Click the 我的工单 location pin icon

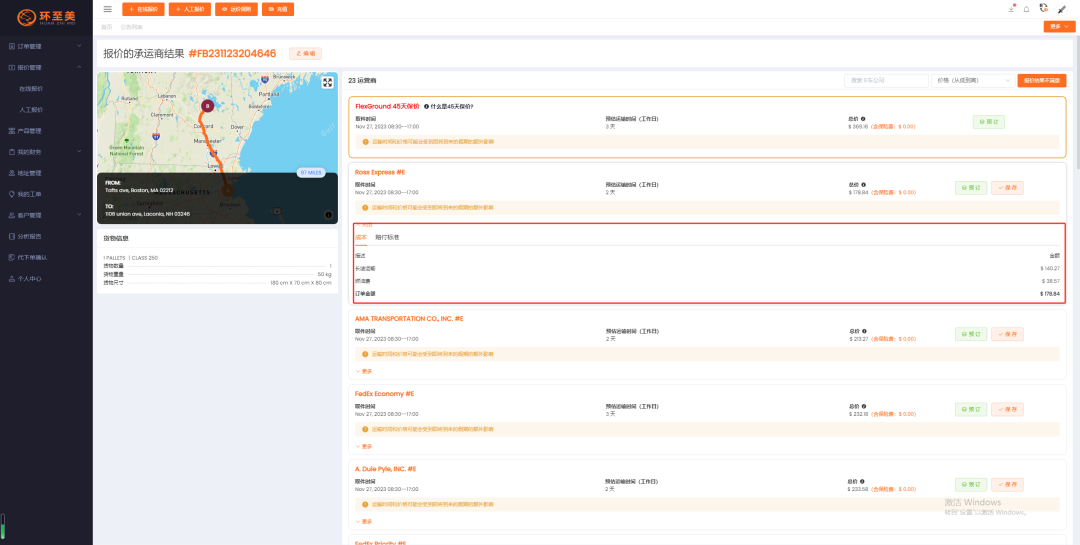click(x=11, y=194)
